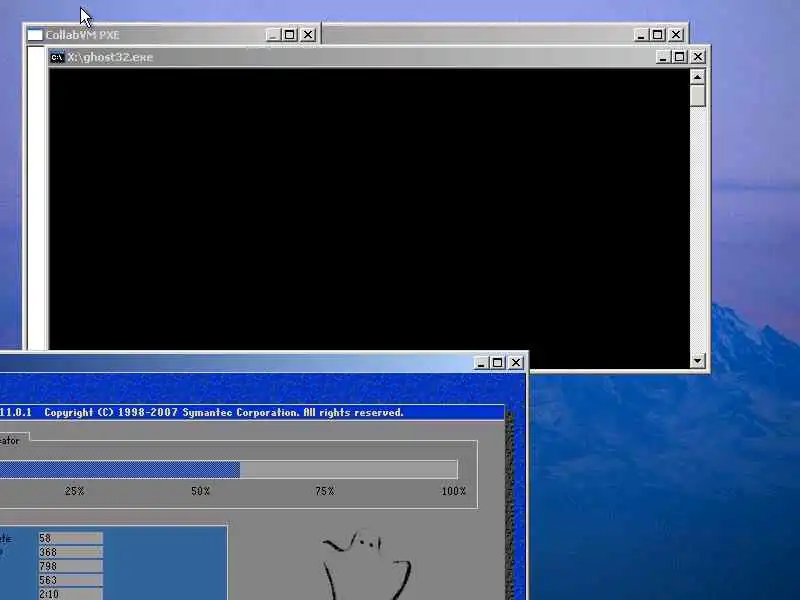Click the CollabVM PXE window title icon
Viewport: 800px width, 600px height.
point(35,35)
